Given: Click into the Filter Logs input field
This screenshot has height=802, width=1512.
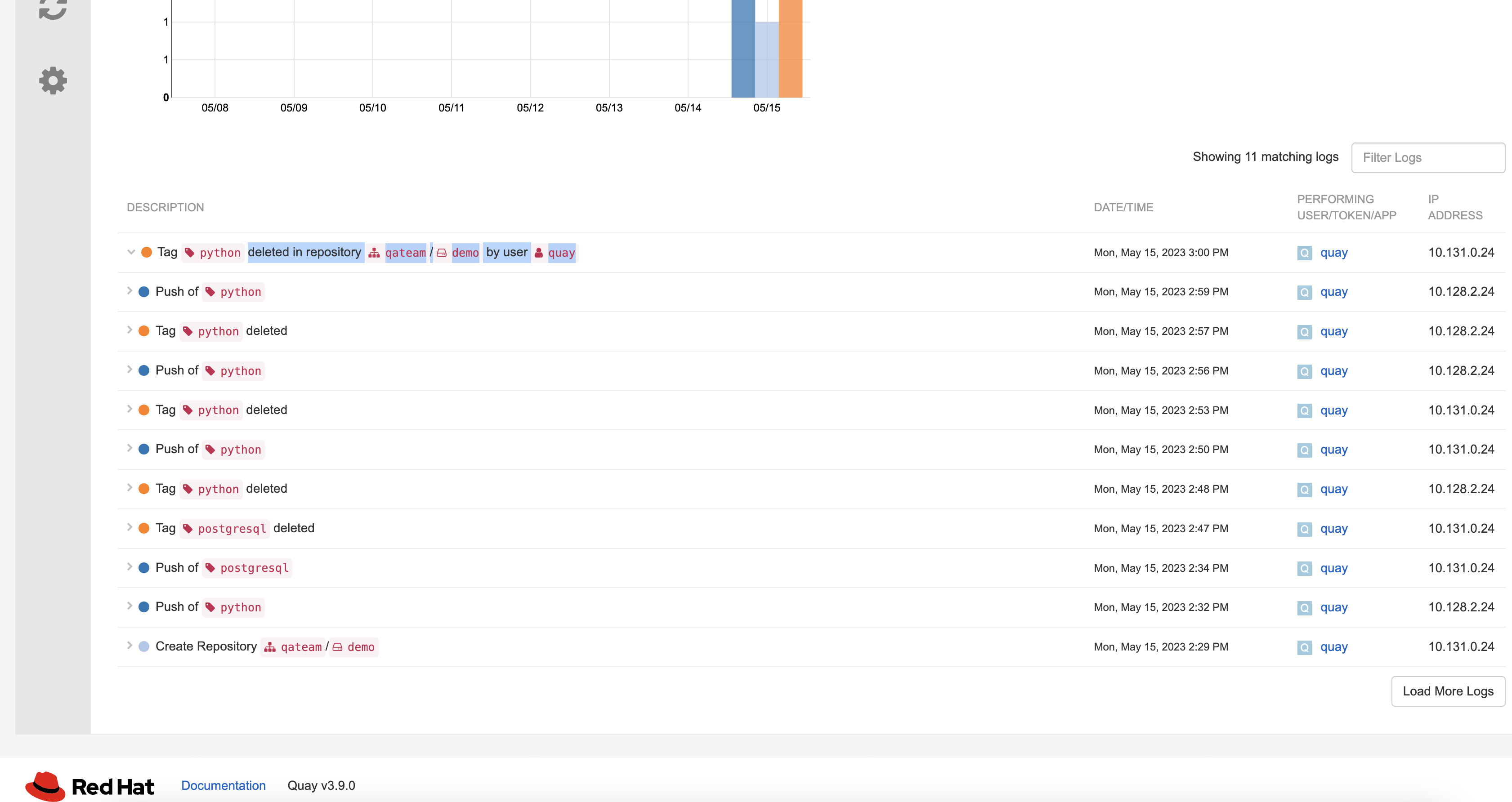Looking at the screenshot, I should [1427, 158].
